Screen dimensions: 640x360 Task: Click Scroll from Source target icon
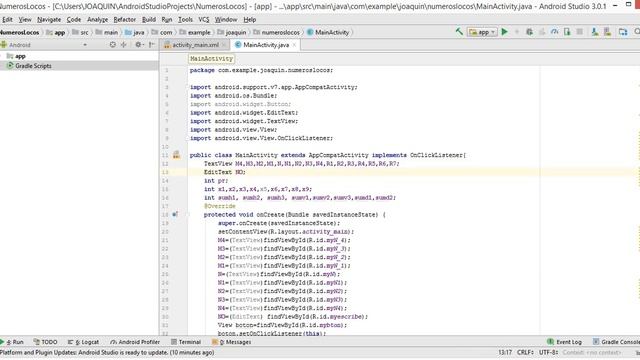113,45
